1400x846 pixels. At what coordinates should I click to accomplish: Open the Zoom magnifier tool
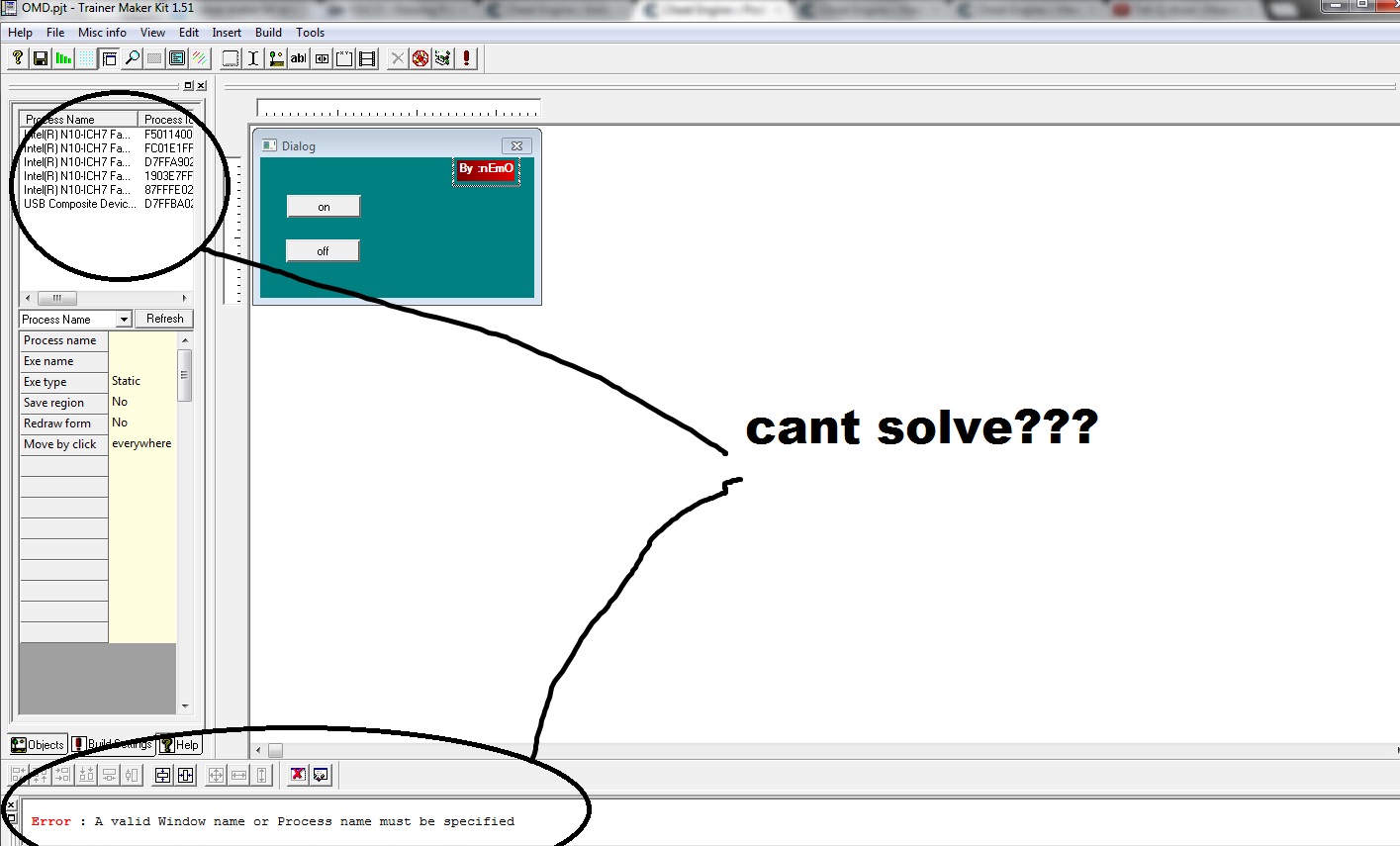132,57
